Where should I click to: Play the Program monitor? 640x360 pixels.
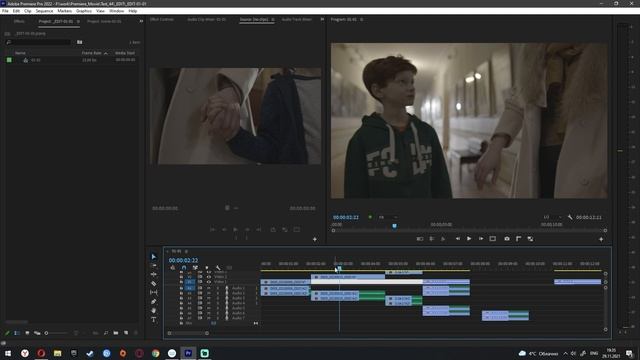(469, 239)
